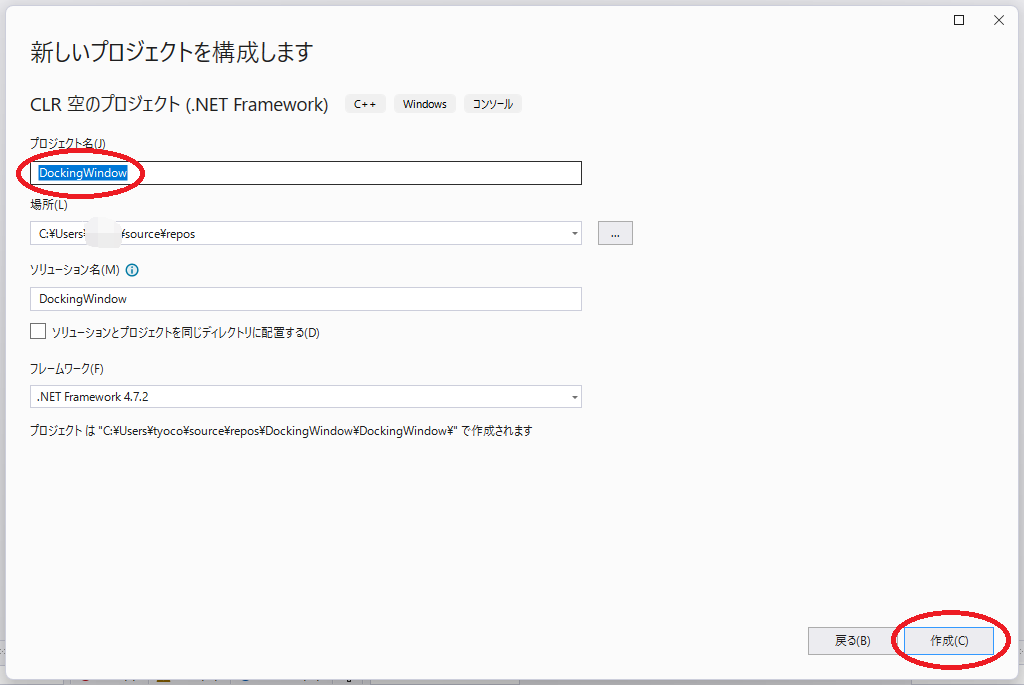Open the 場所 location dropdown arrow
The image size is (1024, 685).
coord(575,233)
